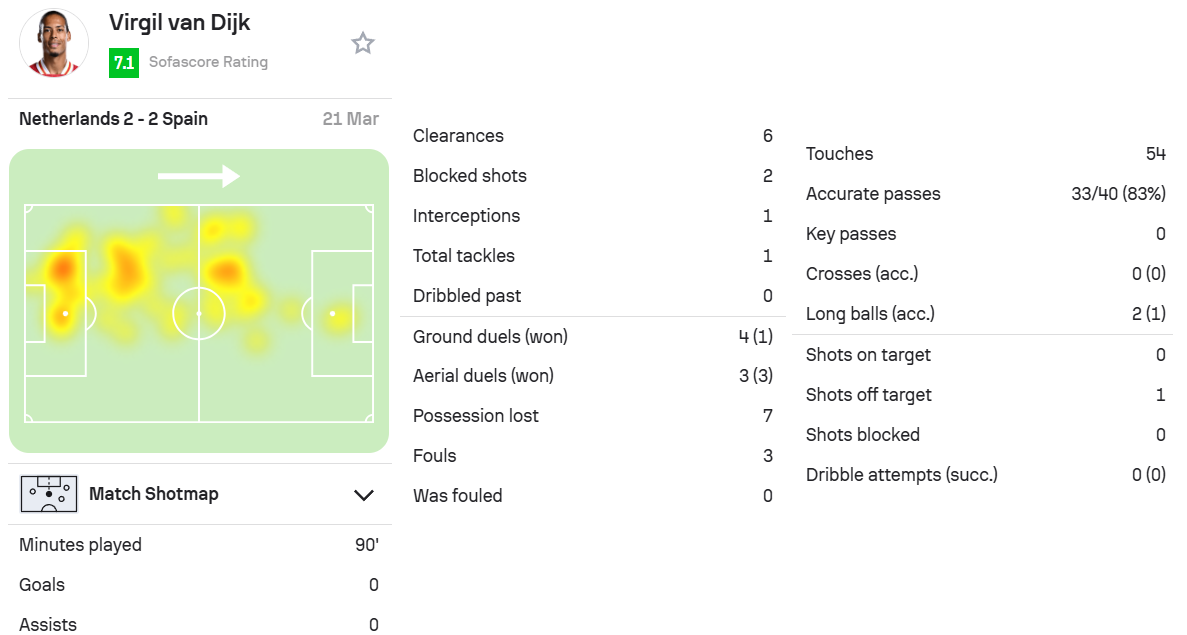This screenshot has width=1187, height=635.
Task: Select the Aerial duels (won) row
Action: [593, 375]
